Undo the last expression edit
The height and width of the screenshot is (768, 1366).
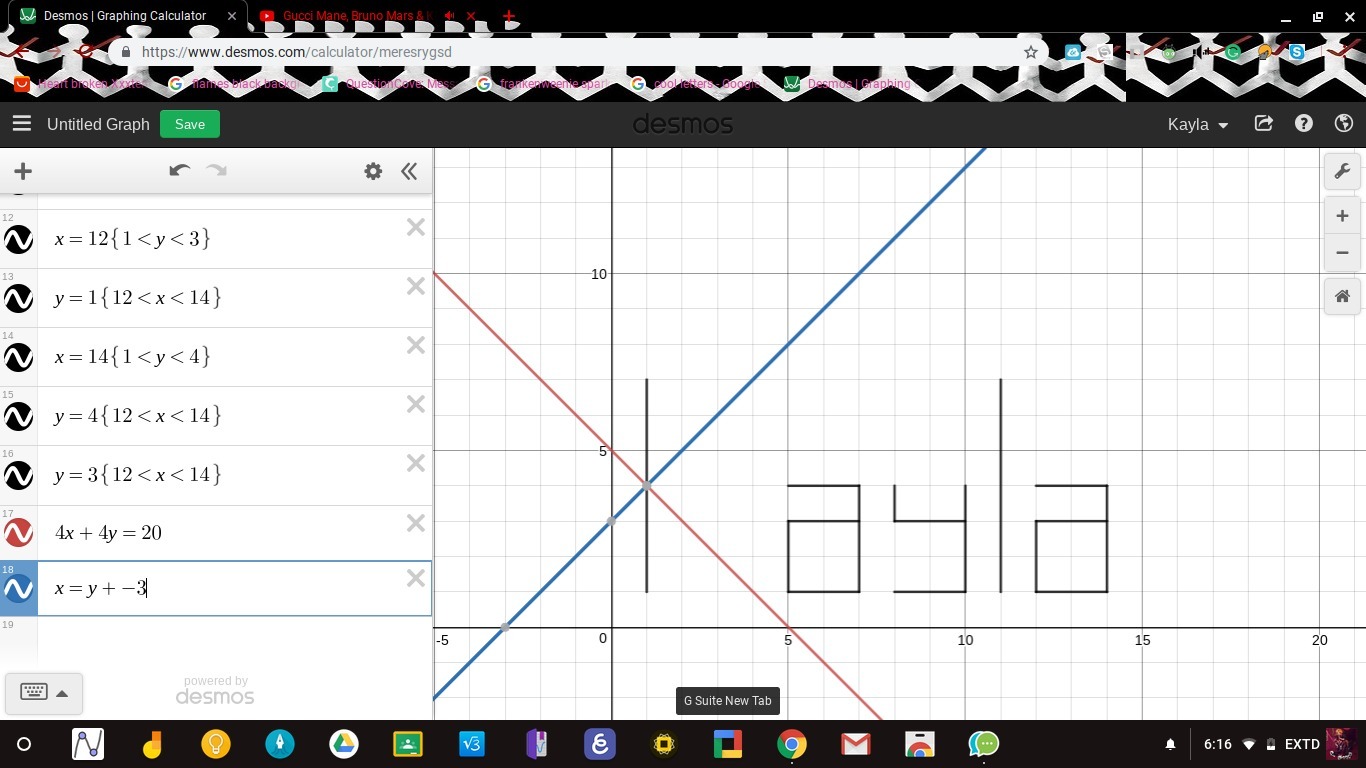pos(179,171)
